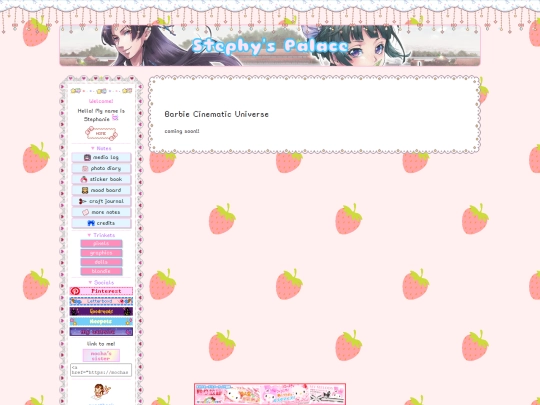
Task: Click the Stephy's Palace header banner
Action: point(270,45)
